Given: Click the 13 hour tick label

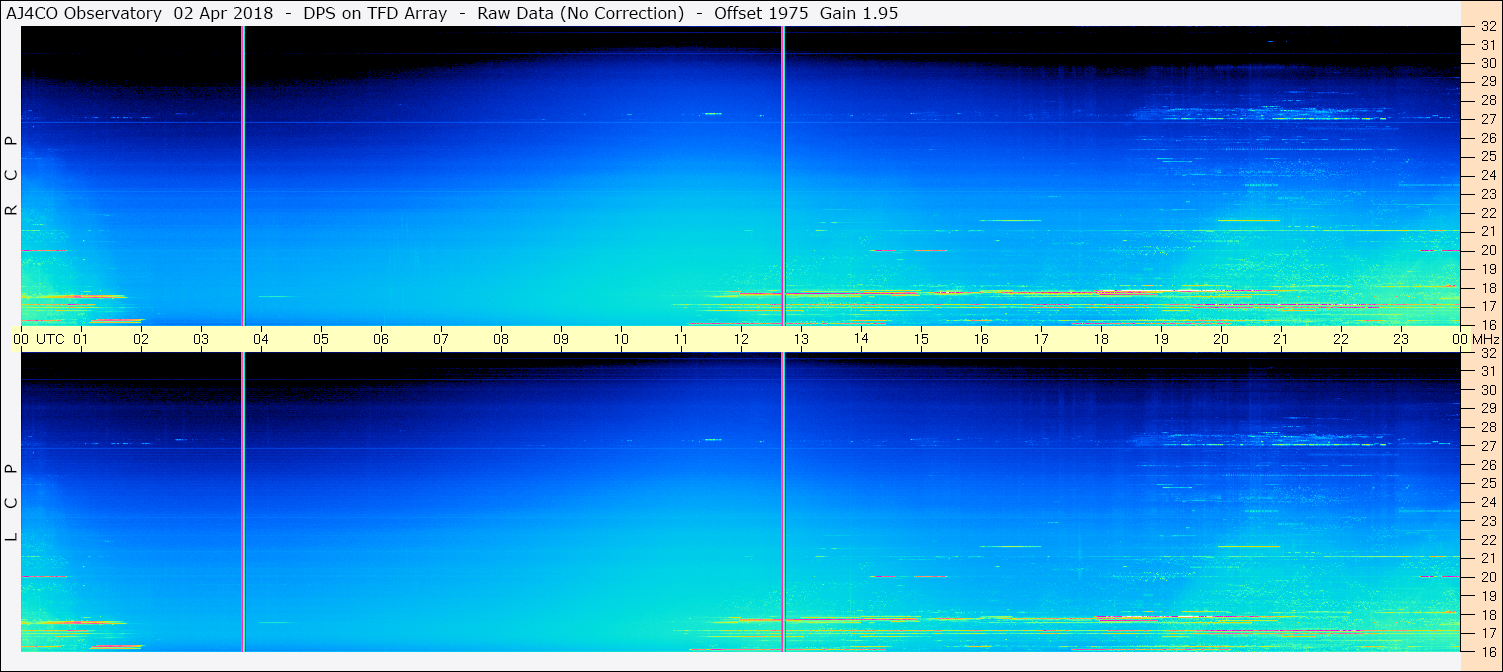Looking at the screenshot, I should point(801,339).
